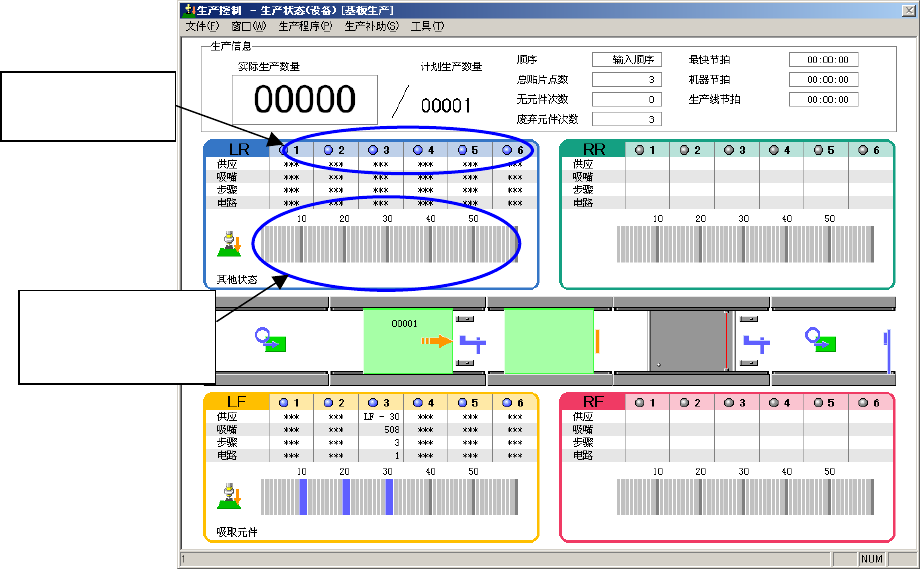The height and width of the screenshot is (569, 920).
Task: Click the 无元件次数 value field
Action: pos(627,99)
